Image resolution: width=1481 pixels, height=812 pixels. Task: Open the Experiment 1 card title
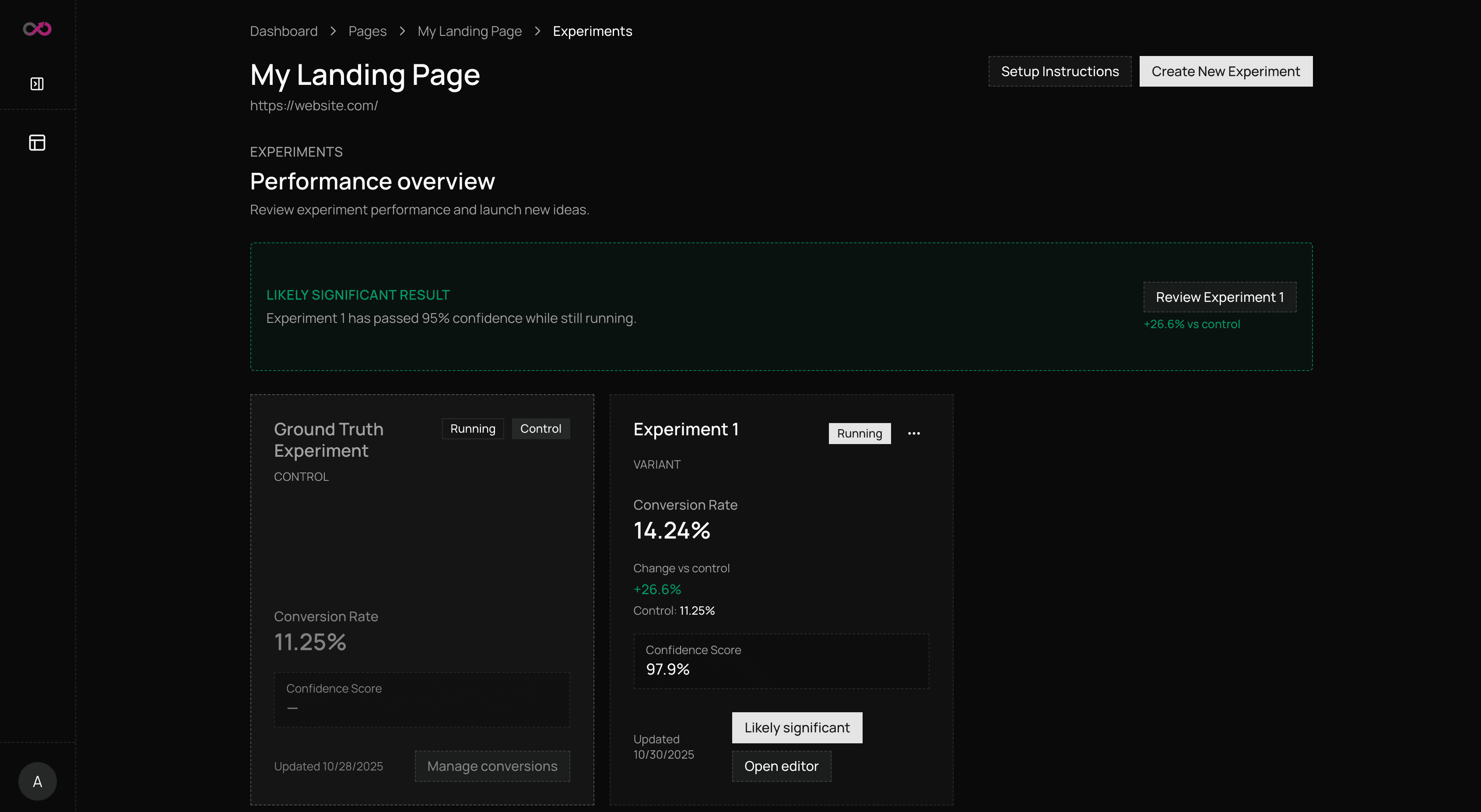(685, 429)
